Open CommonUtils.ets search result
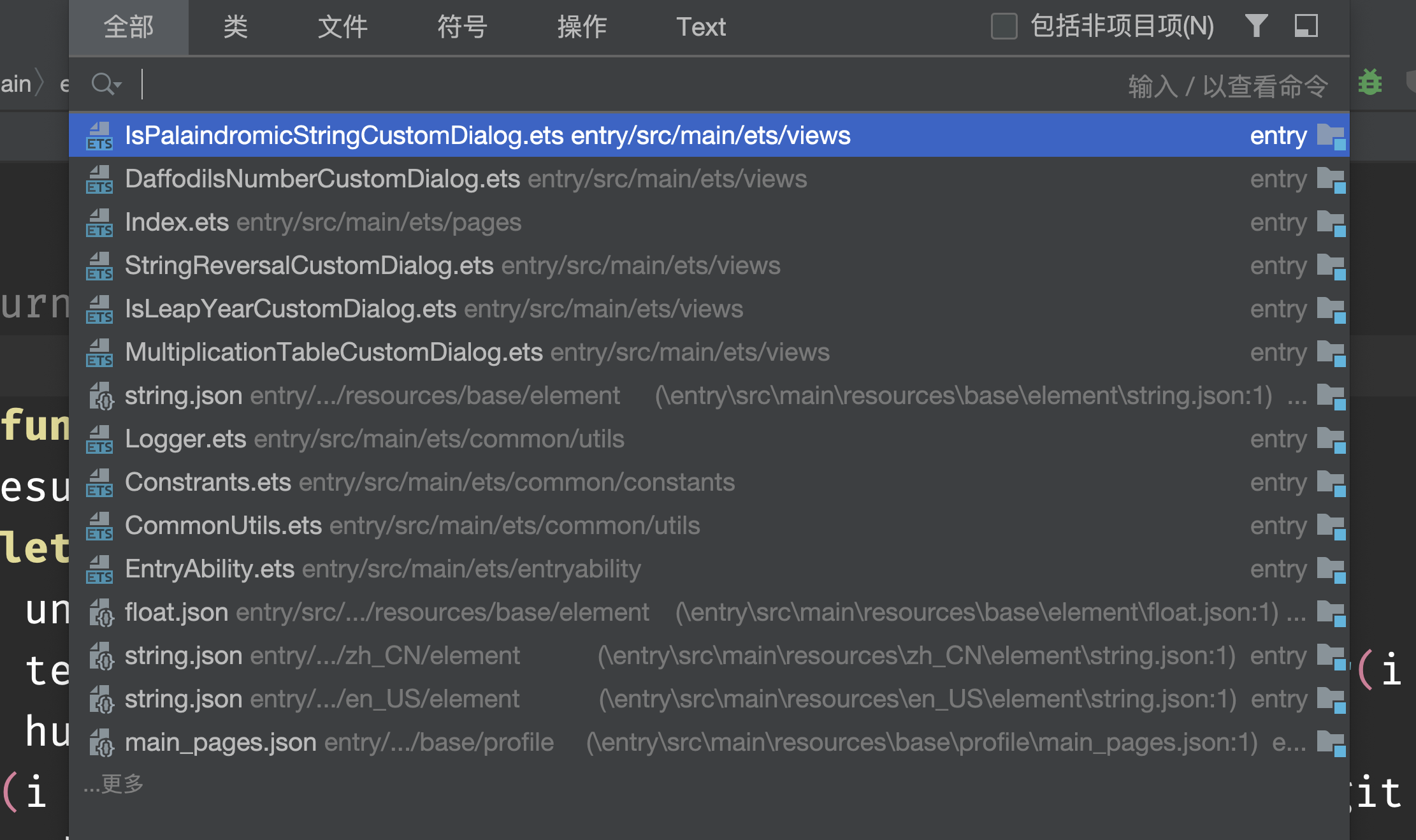The height and width of the screenshot is (840, 1416). (x=223, y=526)
